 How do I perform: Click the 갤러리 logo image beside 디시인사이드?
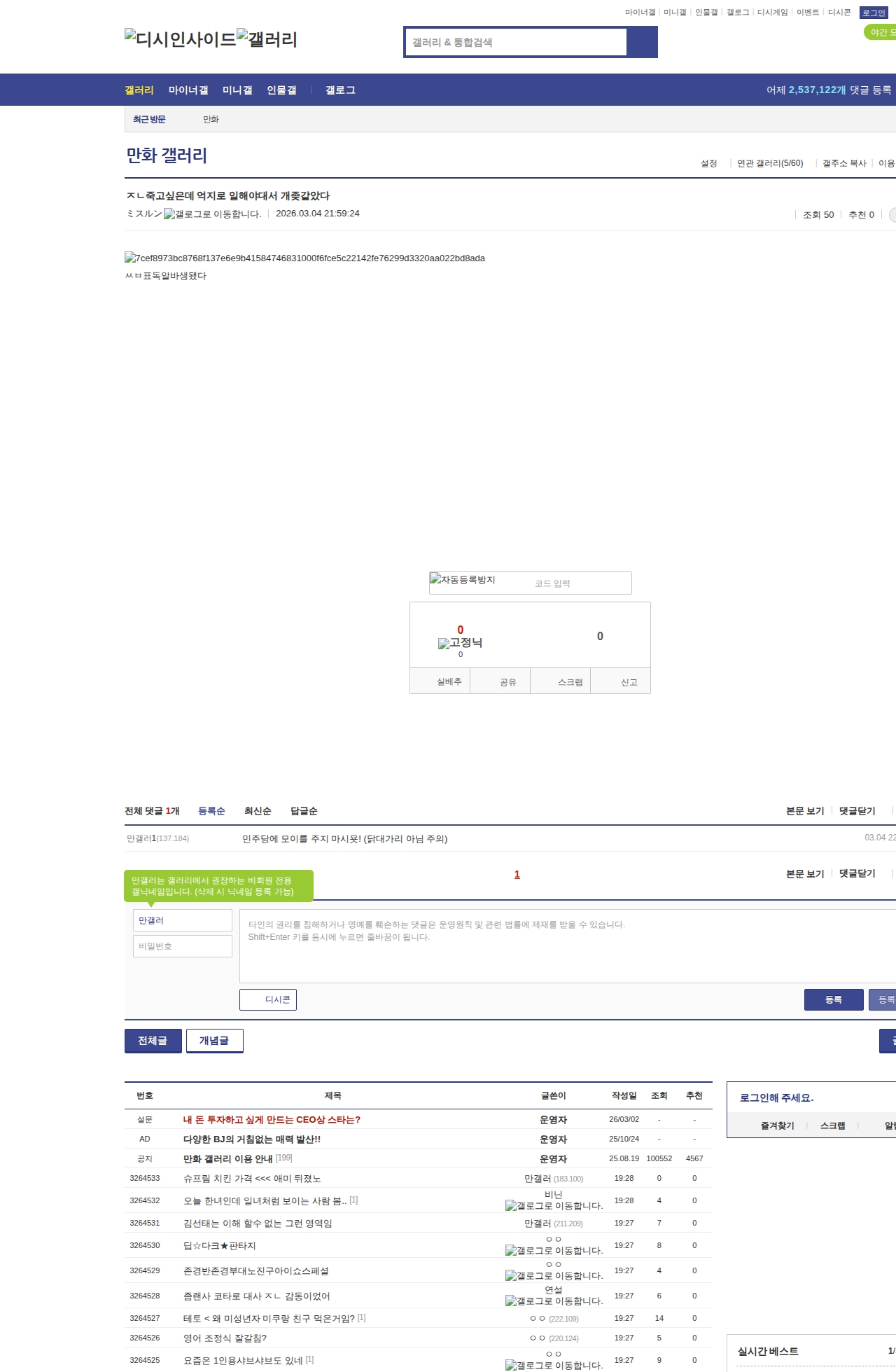click(267, 39)
